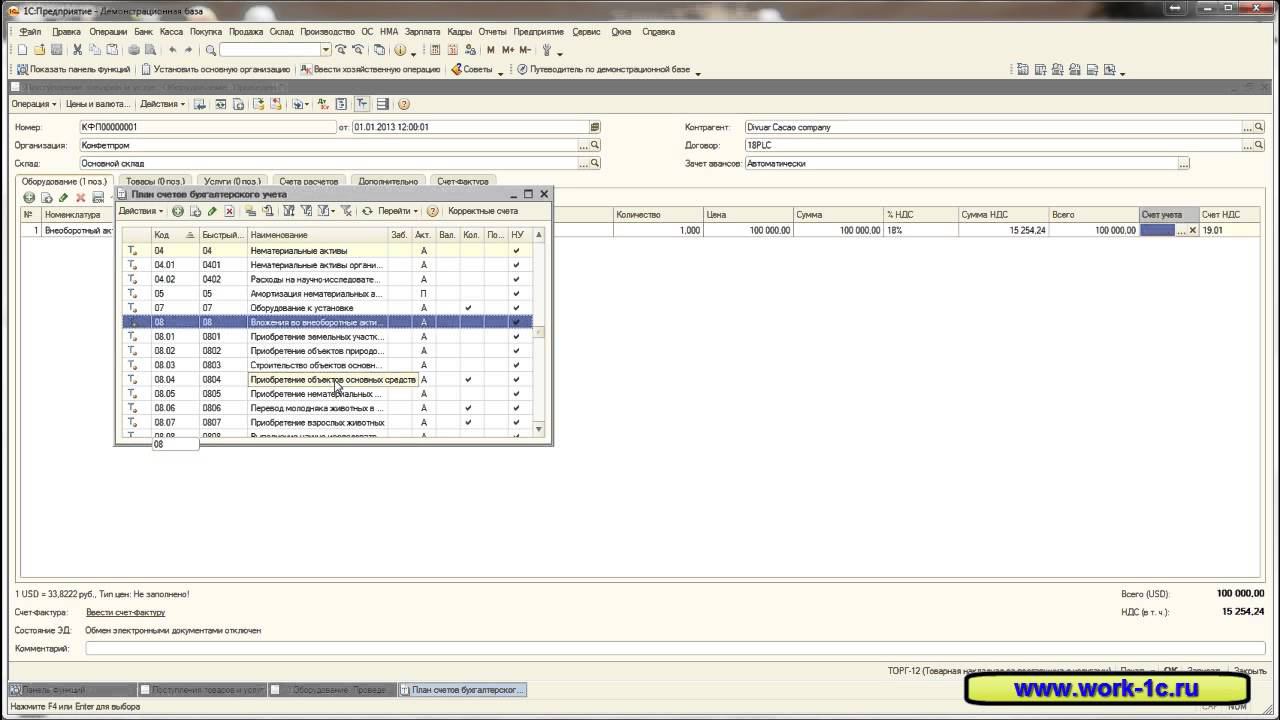Open the selection ellipsis for Зачет авансов

[1184, 163]
